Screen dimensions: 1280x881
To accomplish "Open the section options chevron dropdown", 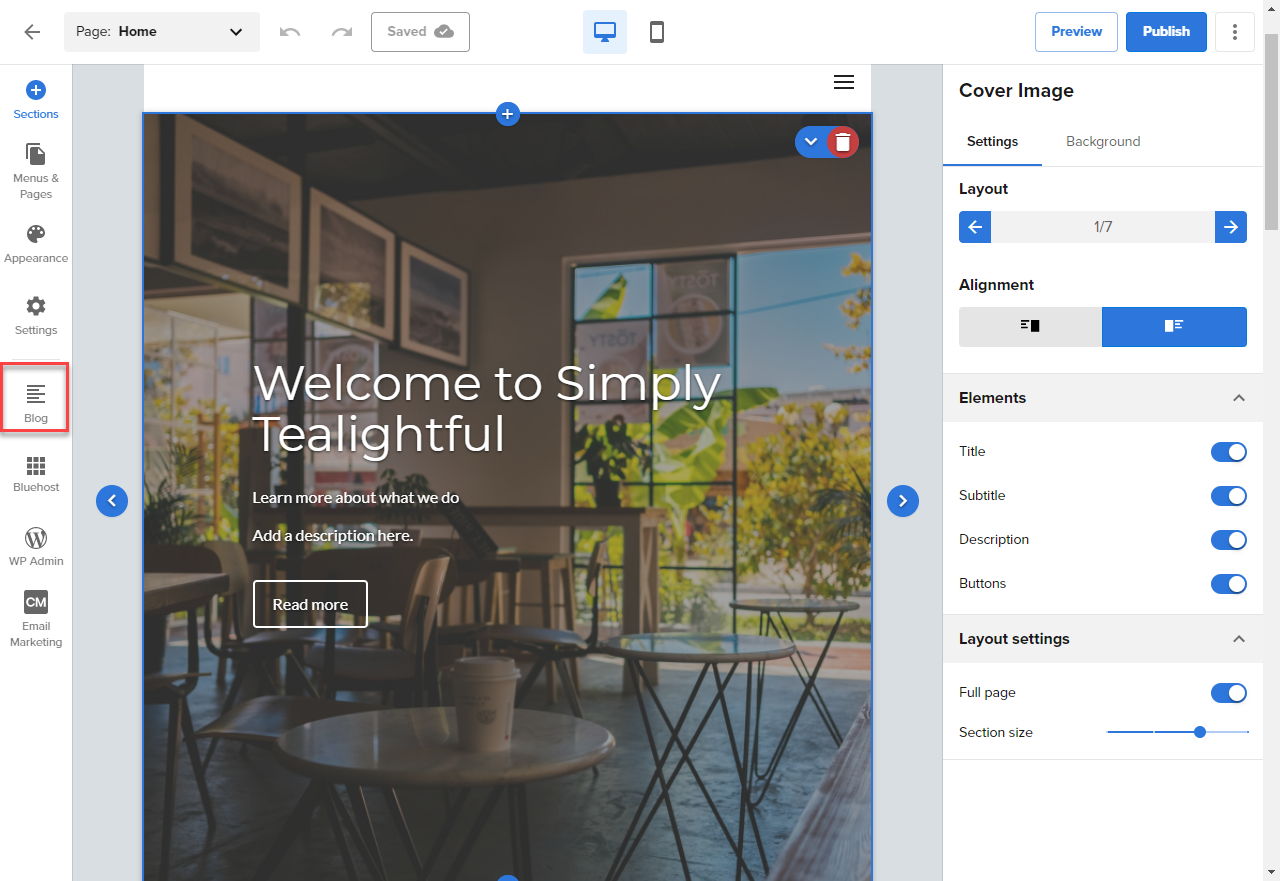I will click(811, 142).
